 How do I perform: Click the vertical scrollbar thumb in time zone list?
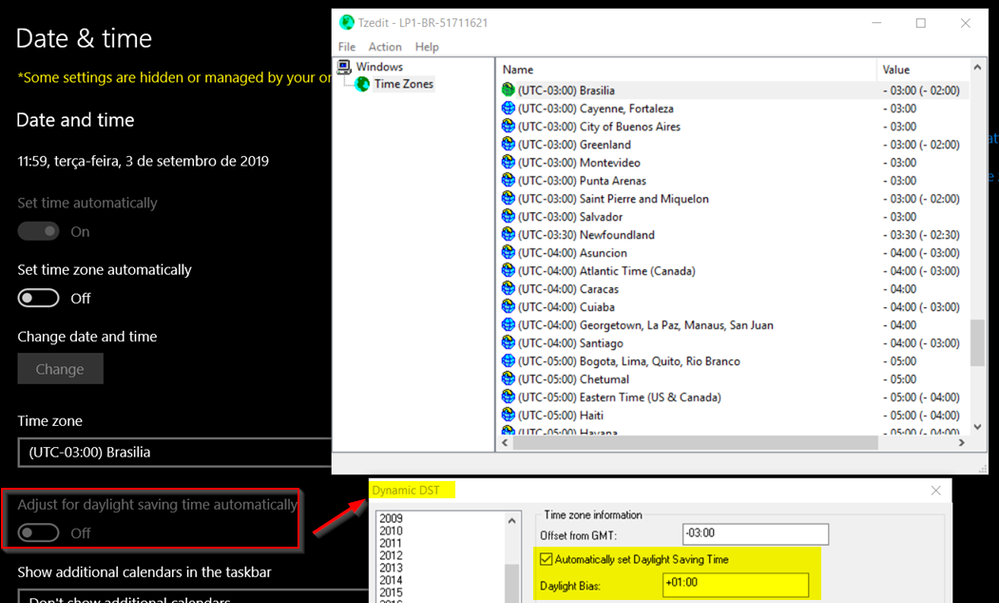977,343
